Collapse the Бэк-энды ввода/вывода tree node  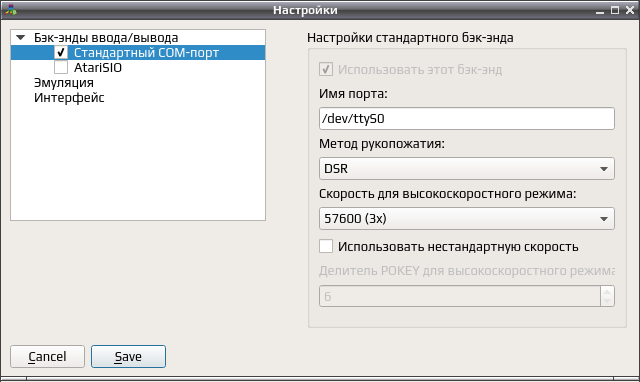(20, 38)
